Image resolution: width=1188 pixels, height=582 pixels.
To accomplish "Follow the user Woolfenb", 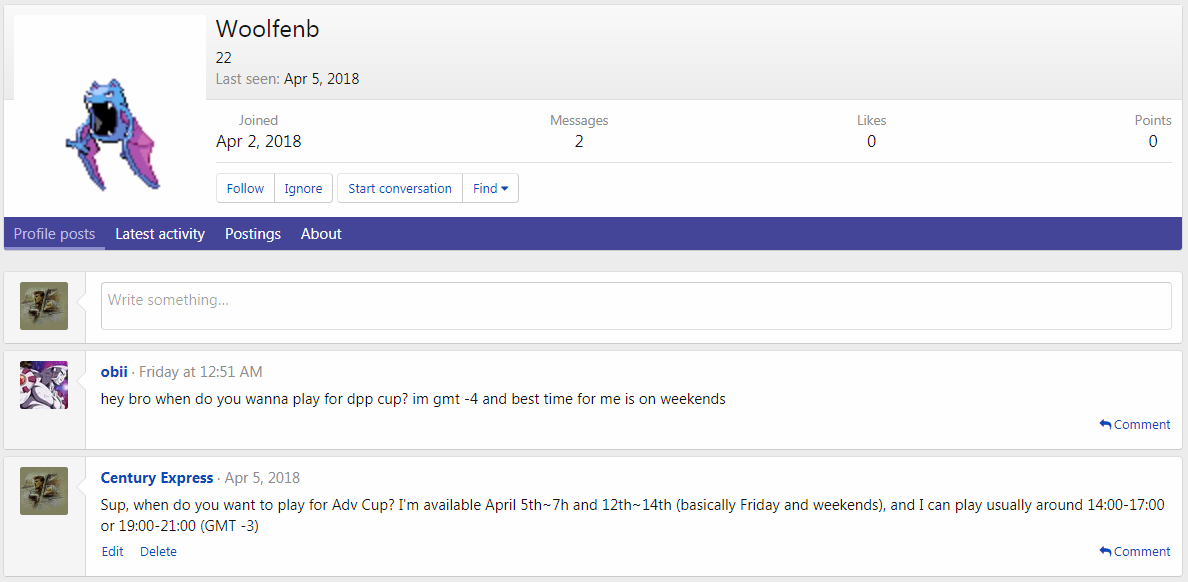I will tap(245, 188).
